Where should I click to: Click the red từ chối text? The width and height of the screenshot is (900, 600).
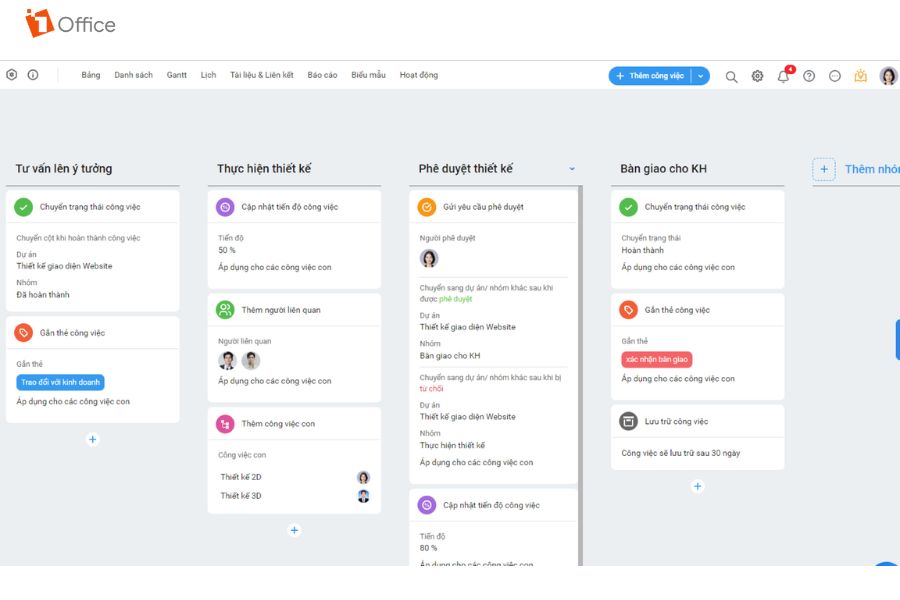coord(431,389)
